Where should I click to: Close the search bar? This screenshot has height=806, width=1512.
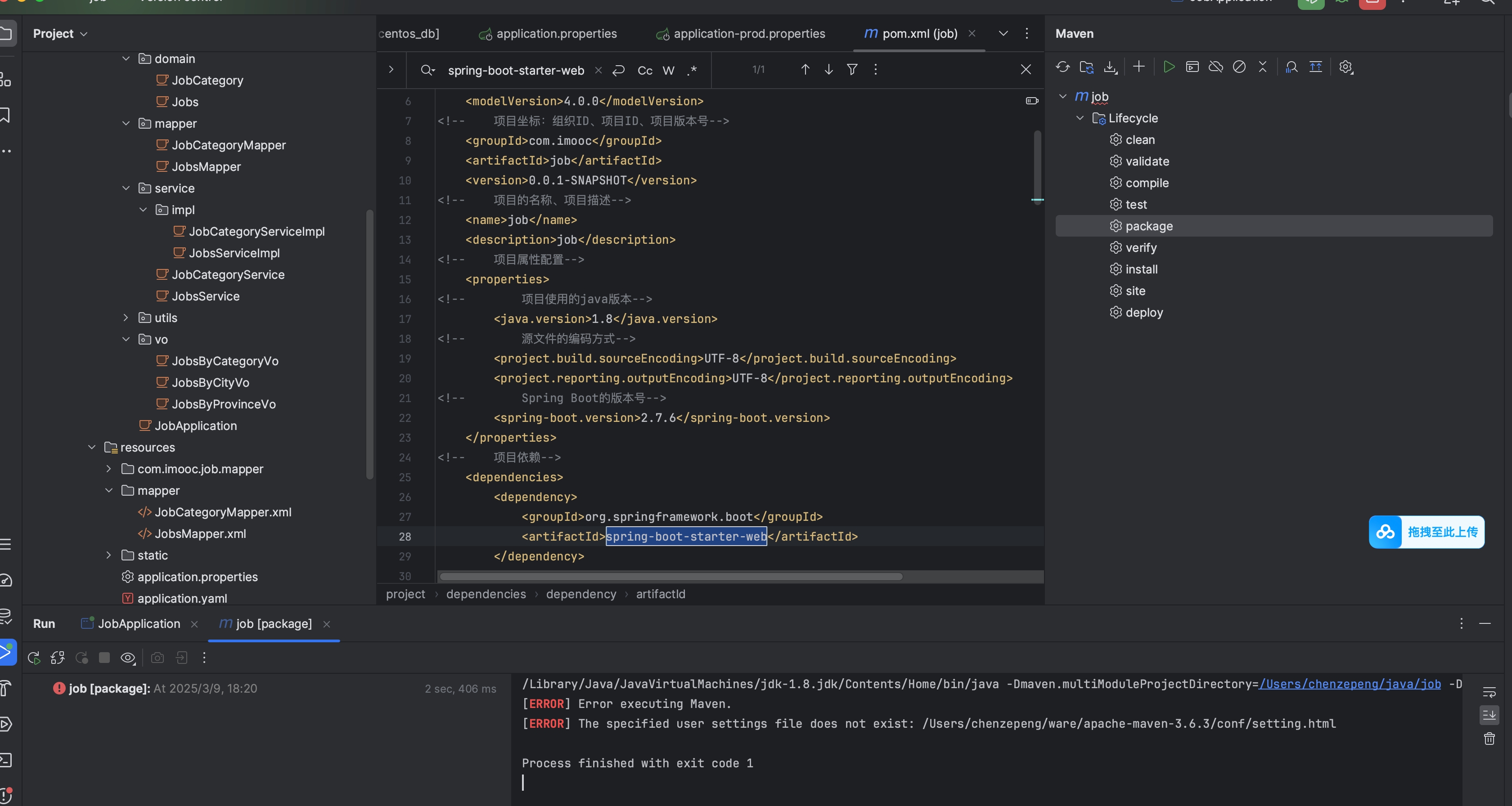click(x=1026, y=70)
